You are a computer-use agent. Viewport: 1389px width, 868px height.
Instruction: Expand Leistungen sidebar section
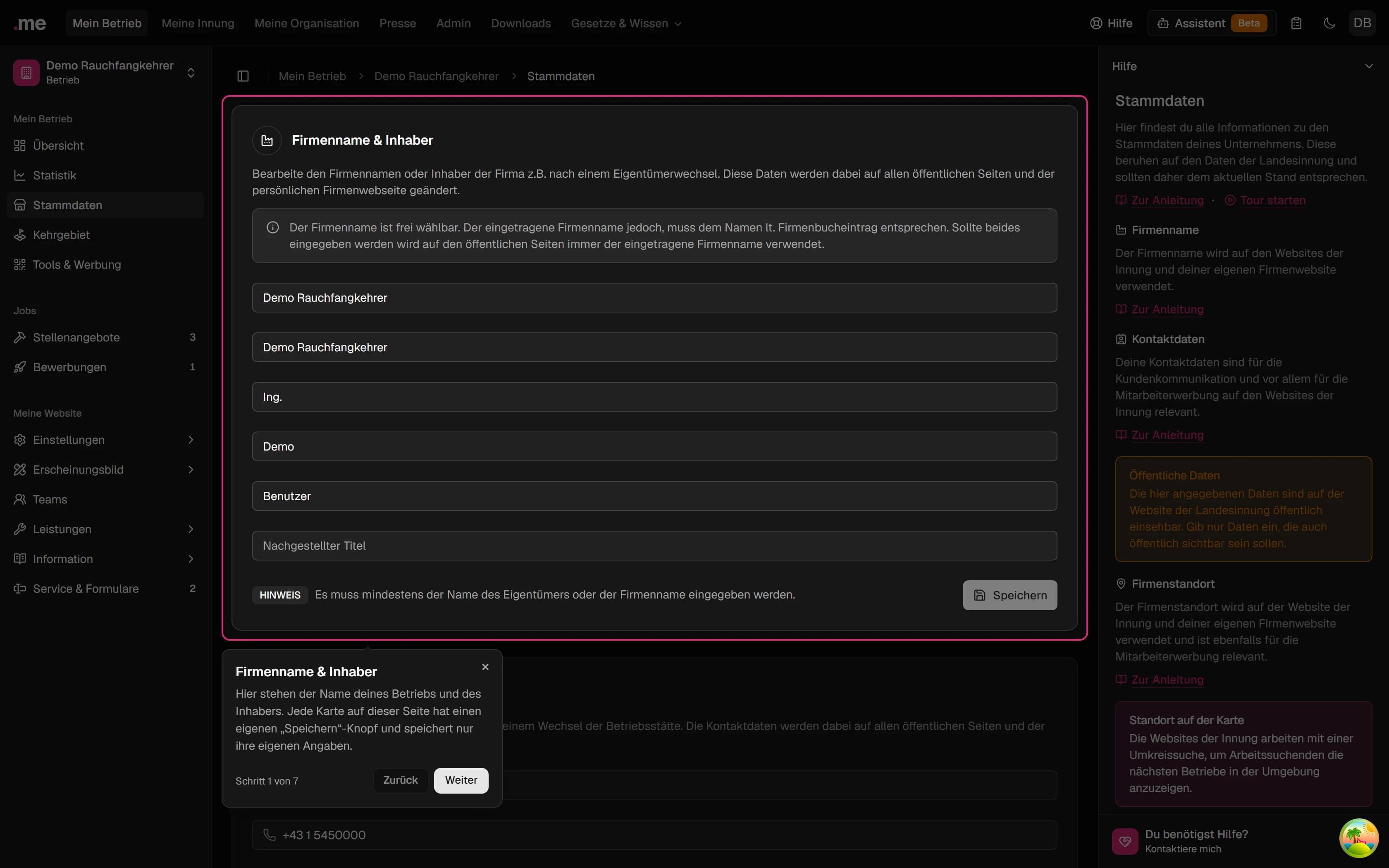(105, 529)
